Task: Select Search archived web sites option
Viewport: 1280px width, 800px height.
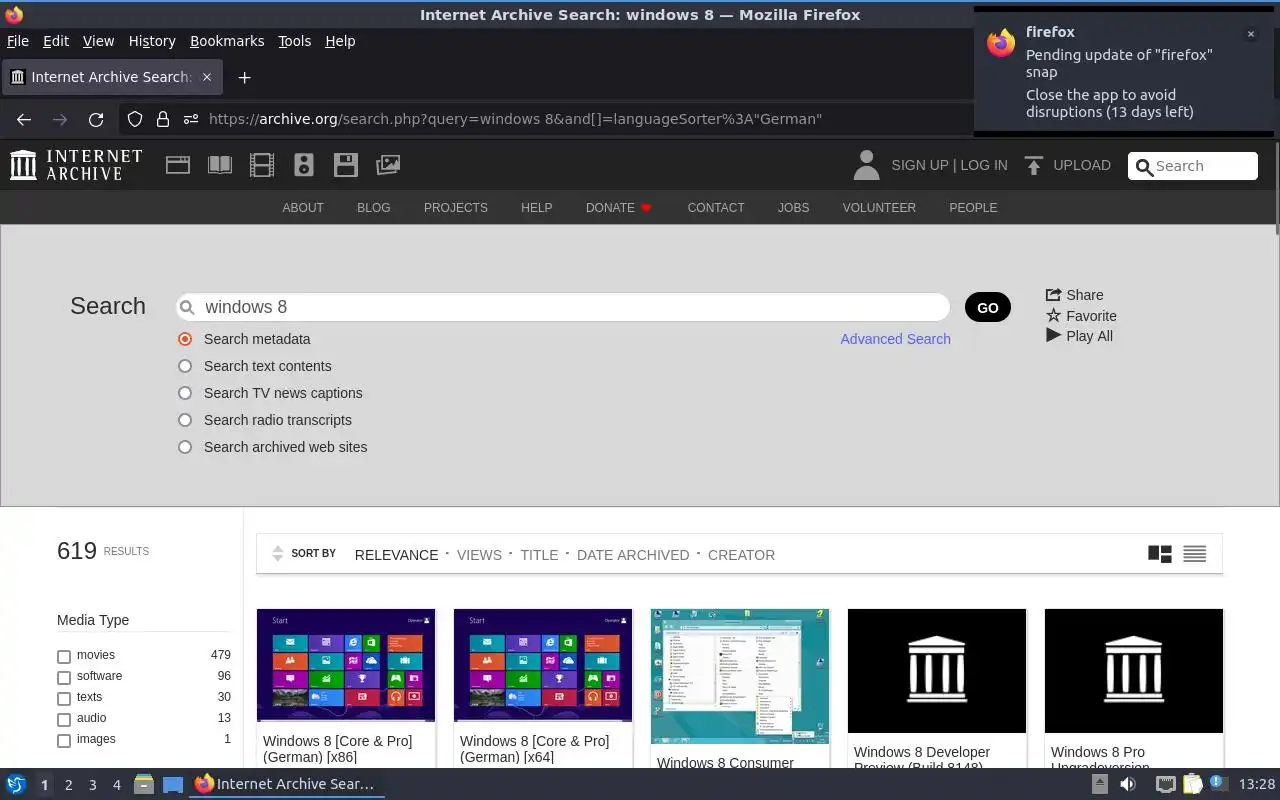Action: pyautogui.click(x=185, y=447)
